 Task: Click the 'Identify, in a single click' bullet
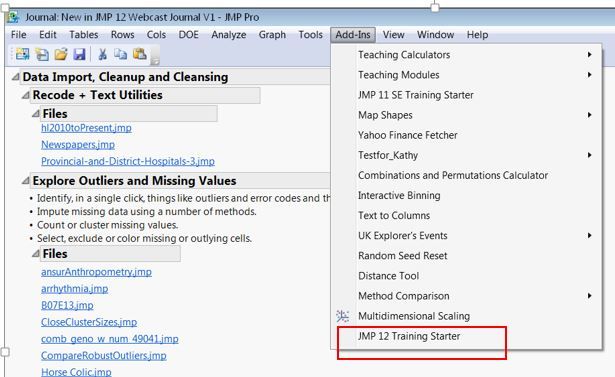click(x=184, y=198)
